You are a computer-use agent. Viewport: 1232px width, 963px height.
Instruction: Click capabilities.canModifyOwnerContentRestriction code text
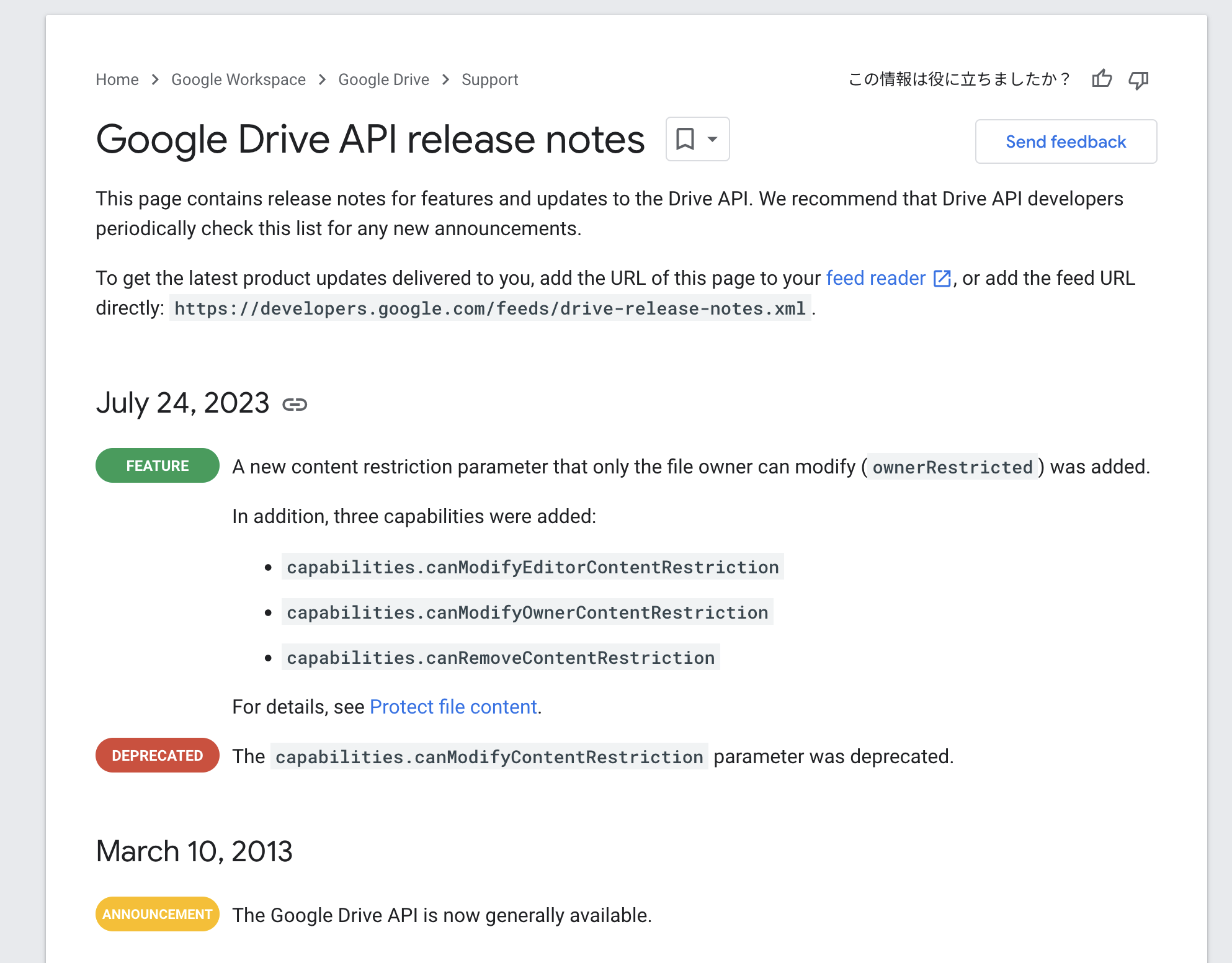(x=527, y=612)
